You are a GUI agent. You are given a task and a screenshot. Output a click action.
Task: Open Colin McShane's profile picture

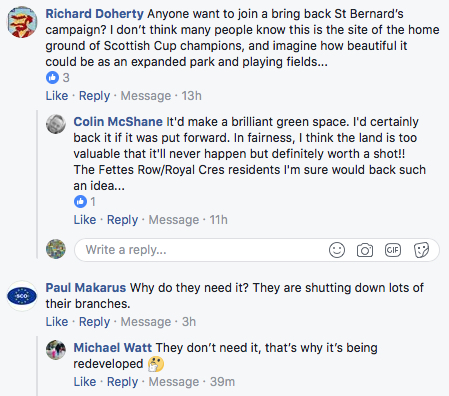[x=56, y=124]
